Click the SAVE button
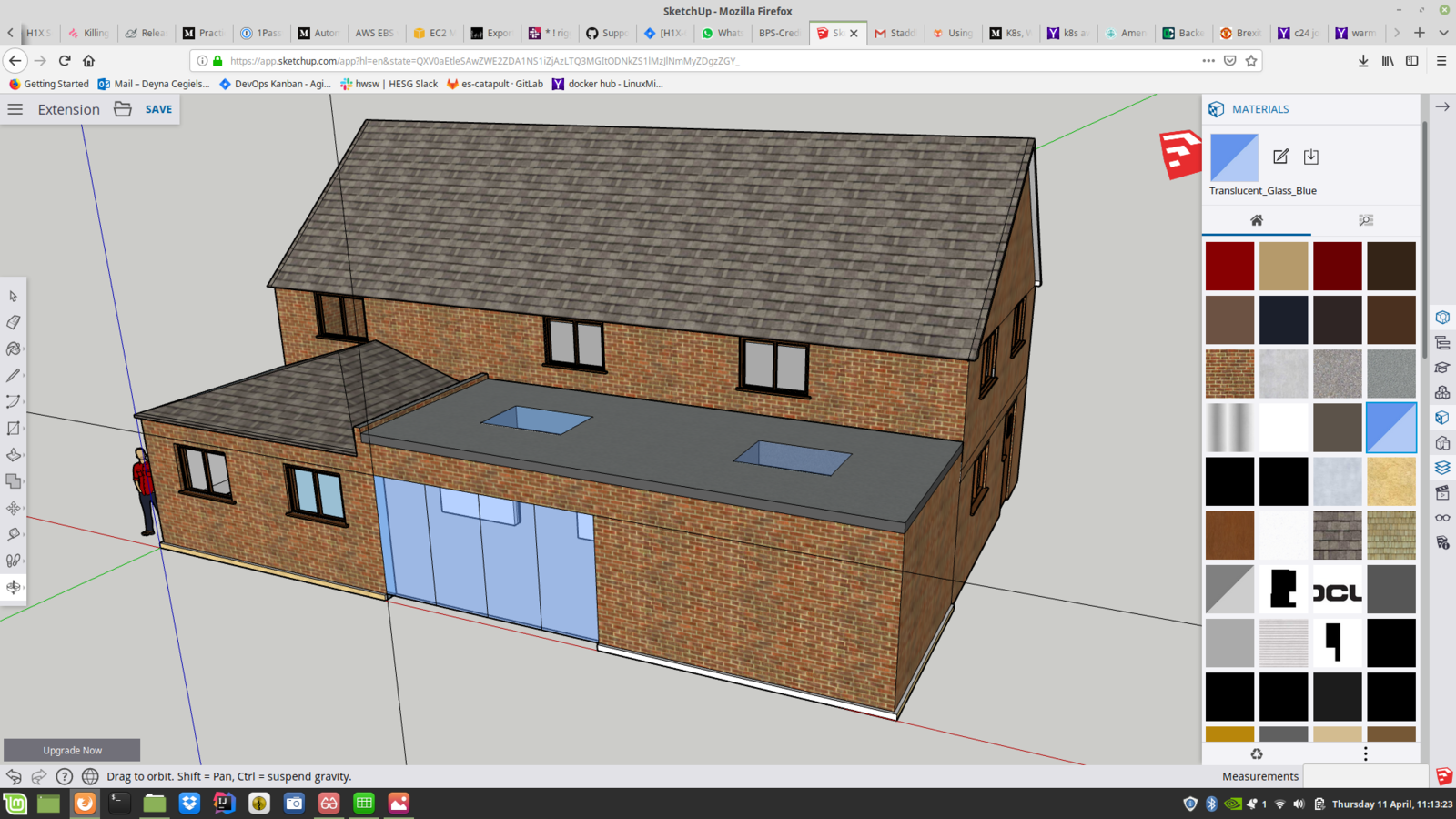 (158, 109)
